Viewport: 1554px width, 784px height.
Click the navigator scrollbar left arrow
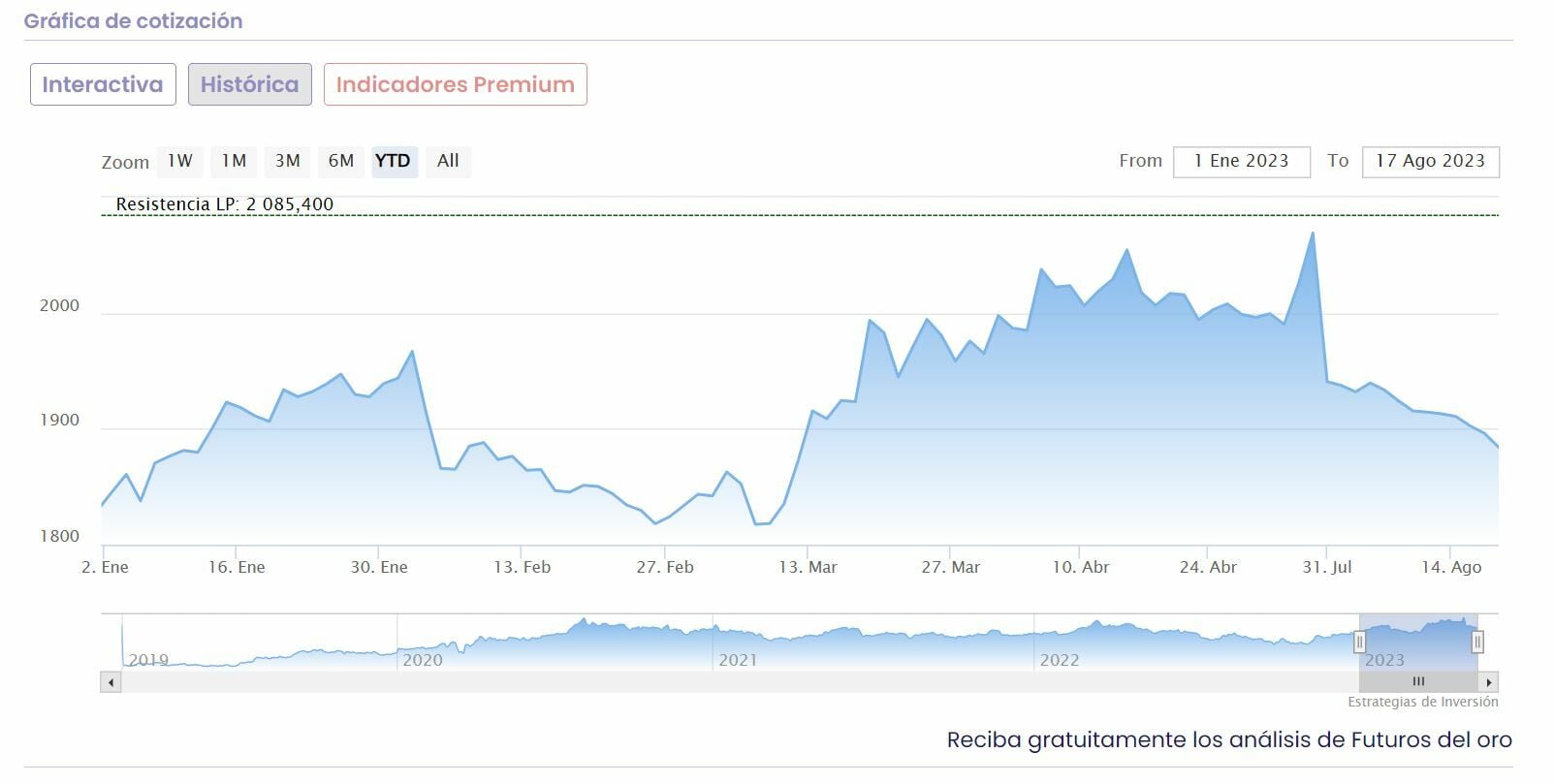click(111, 682)
